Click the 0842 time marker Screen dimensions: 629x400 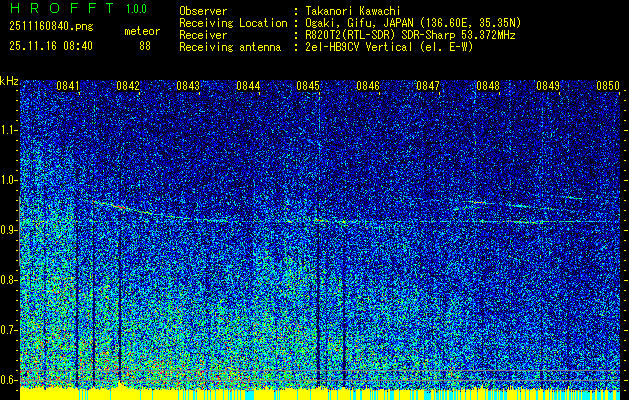tap(128, 86)
